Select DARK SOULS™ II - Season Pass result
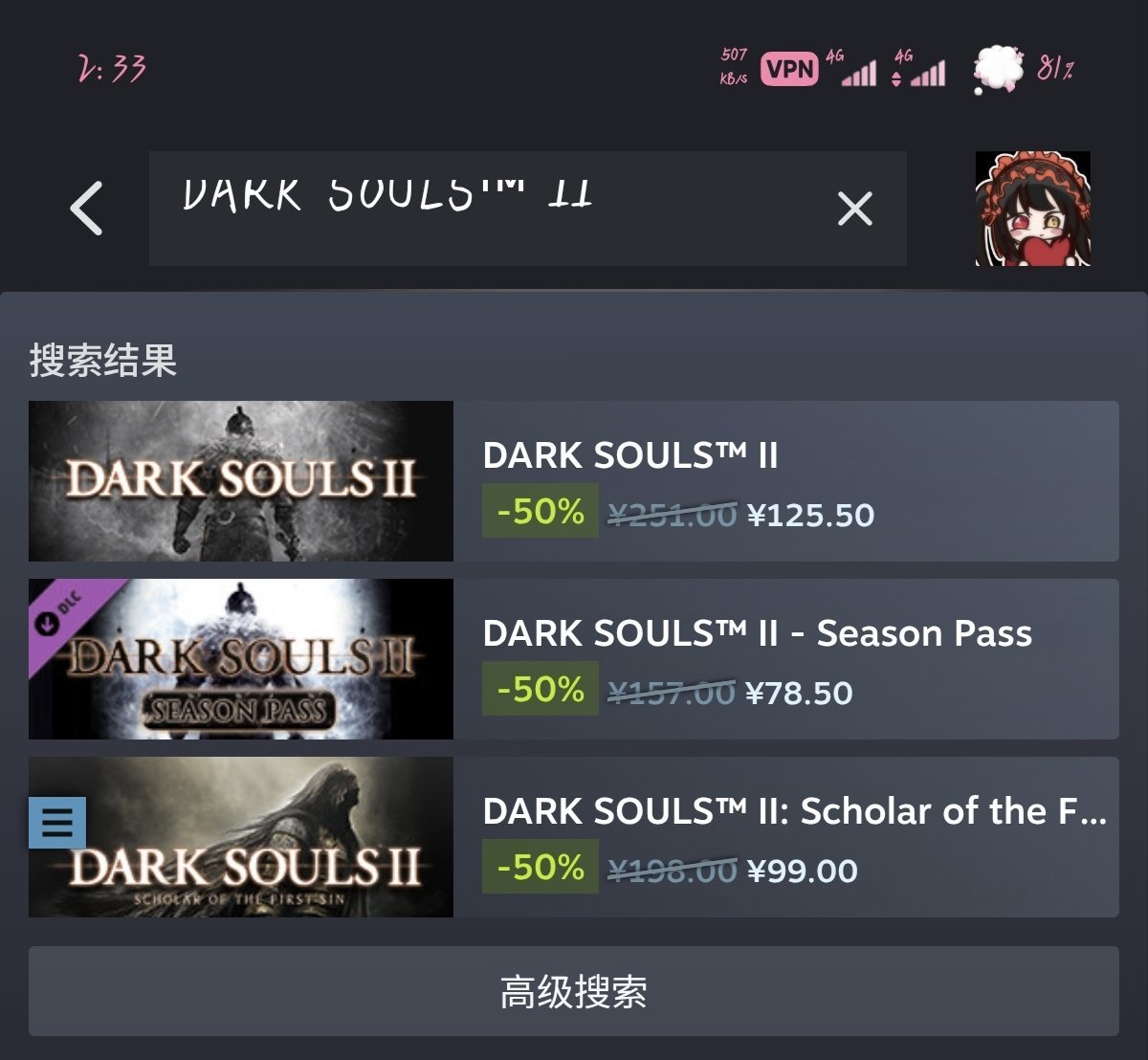The height and width of the screenshot is (1060, 1148). click(758, 633)
